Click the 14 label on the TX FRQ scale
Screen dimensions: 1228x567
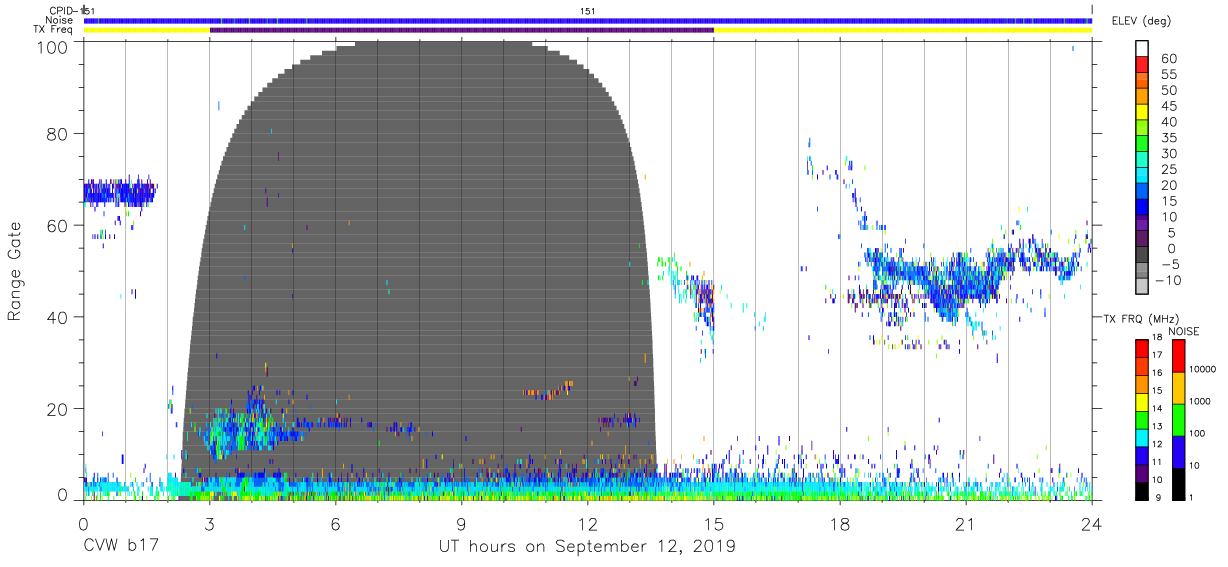click(x=1157, y=409)
